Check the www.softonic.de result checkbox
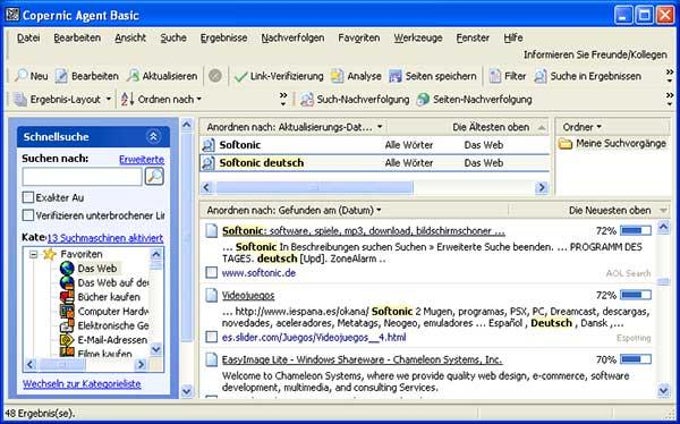The height and width of the screenshot is (424, 680). pos(211,273)
